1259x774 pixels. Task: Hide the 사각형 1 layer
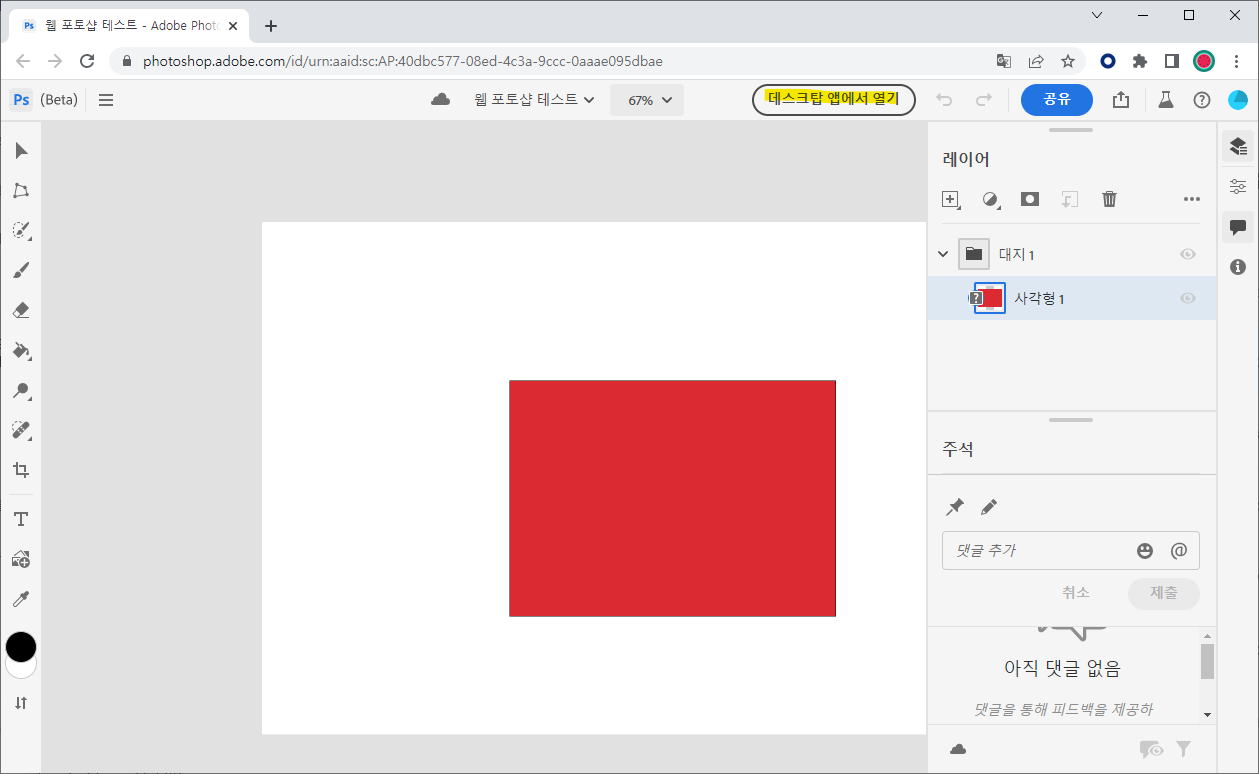1187,297
